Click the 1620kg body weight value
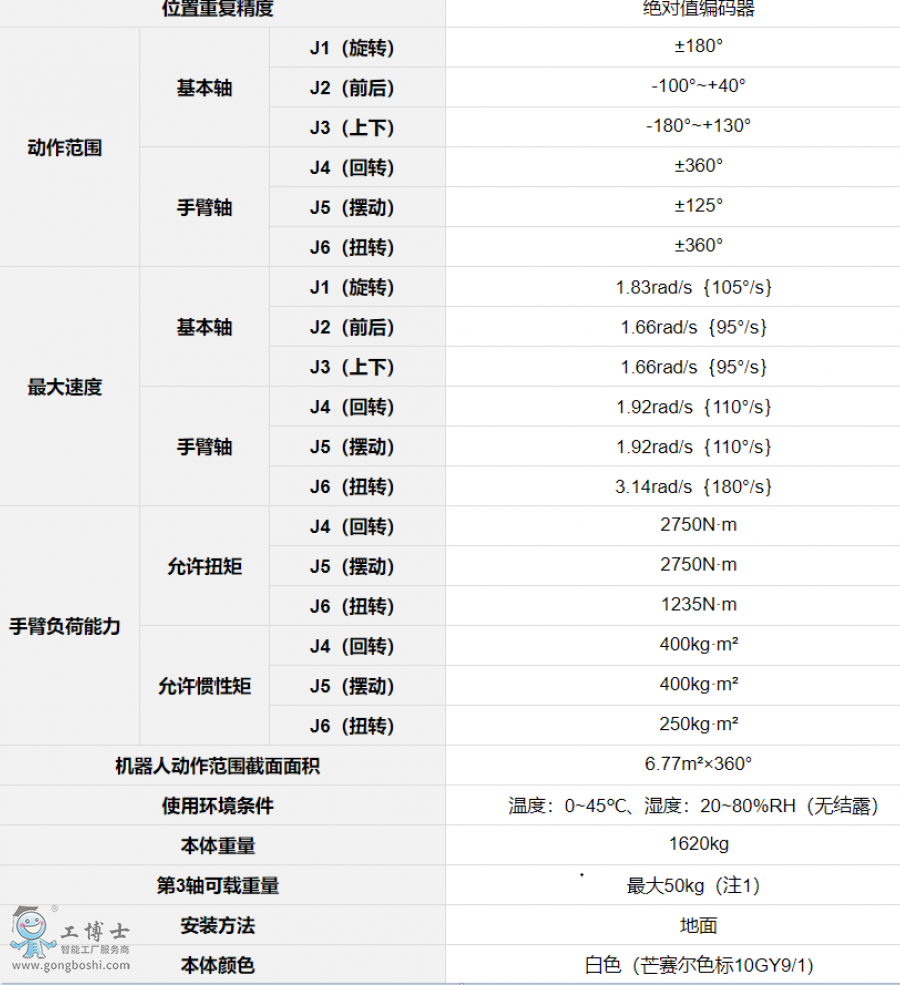Screen dimensions: 900x985 698,845
